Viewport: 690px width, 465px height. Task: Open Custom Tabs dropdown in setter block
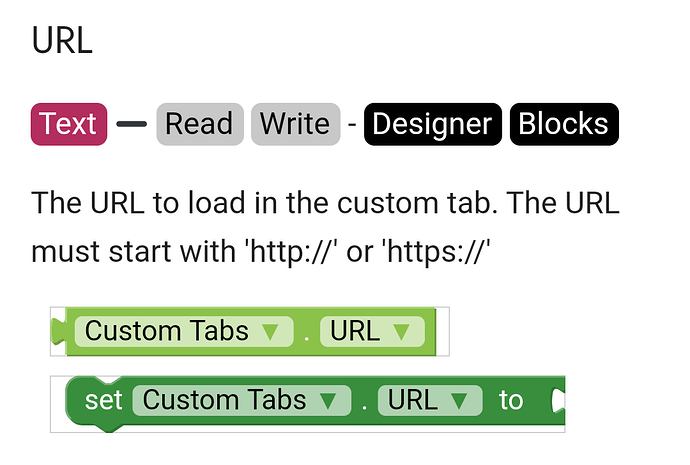click(242, 400)
